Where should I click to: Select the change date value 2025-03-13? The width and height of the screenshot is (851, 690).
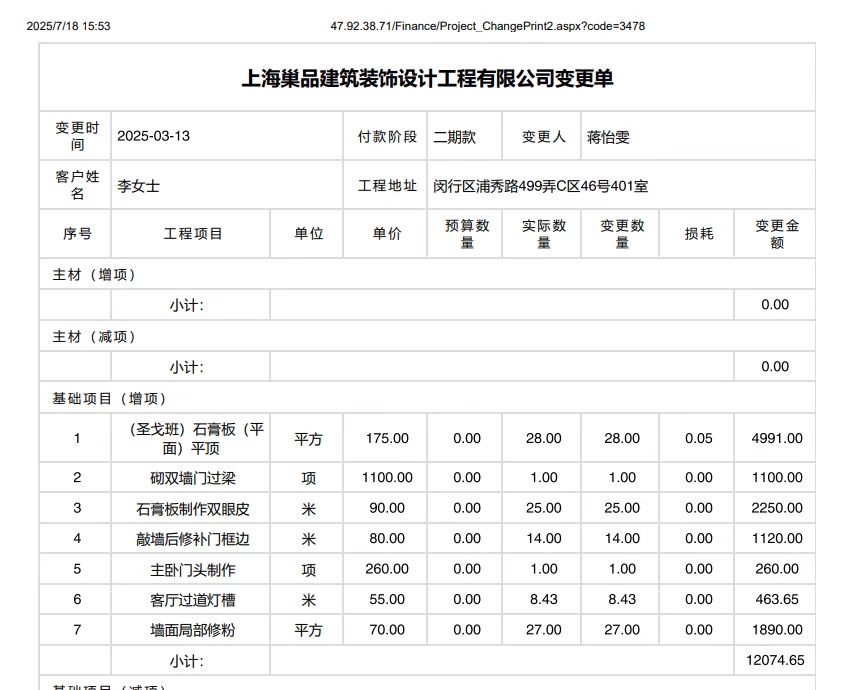tap(153, 137)
